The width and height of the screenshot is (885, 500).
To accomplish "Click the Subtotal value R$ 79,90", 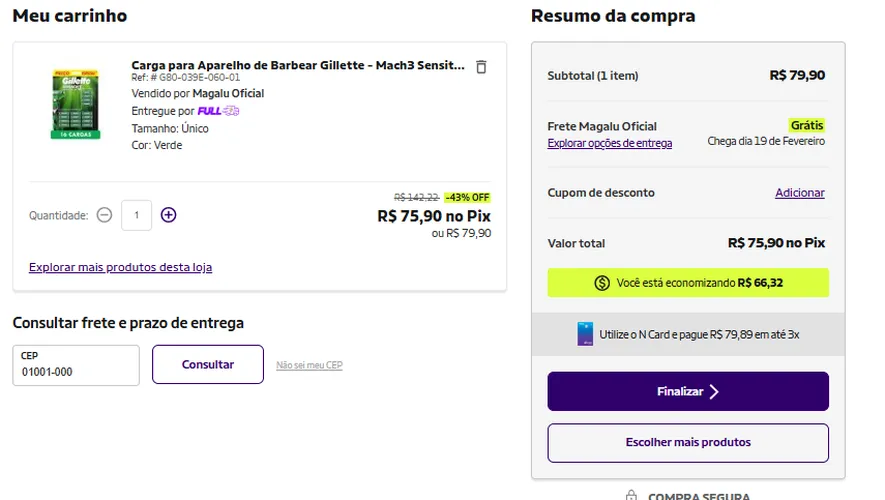I will [x=797, y=75].
